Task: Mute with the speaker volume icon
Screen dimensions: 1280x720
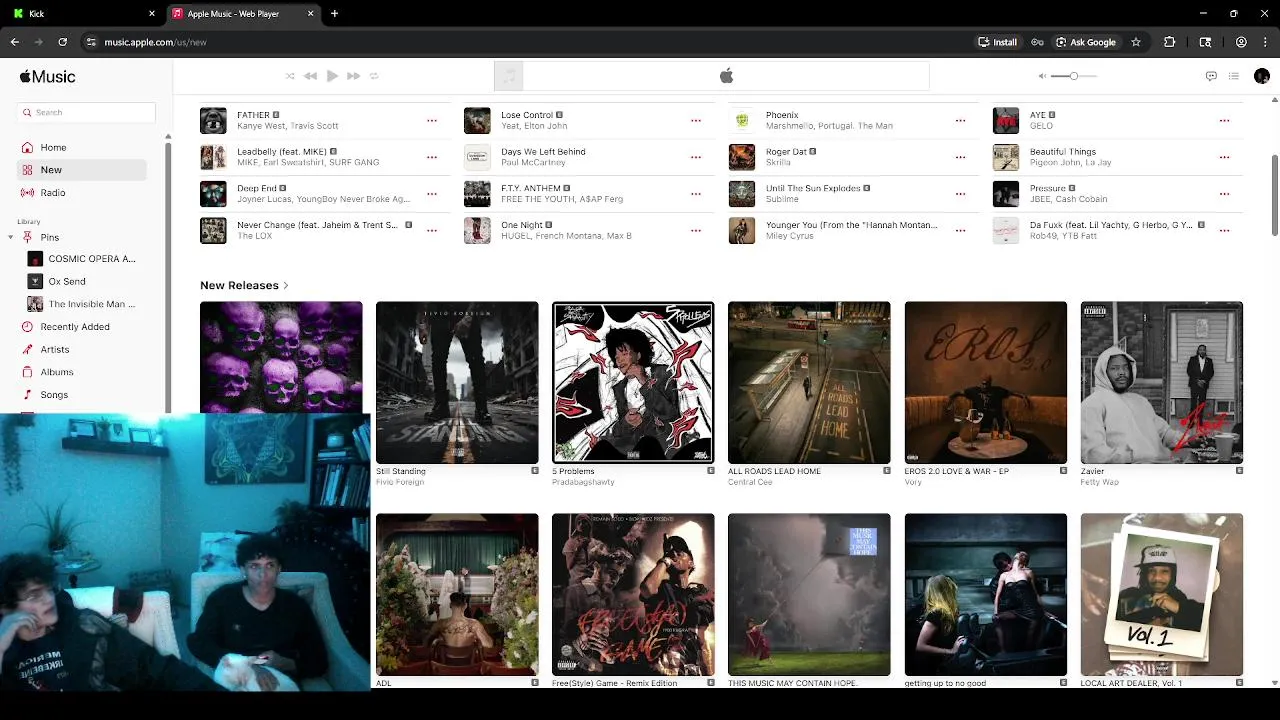Action: point(1042,76)
